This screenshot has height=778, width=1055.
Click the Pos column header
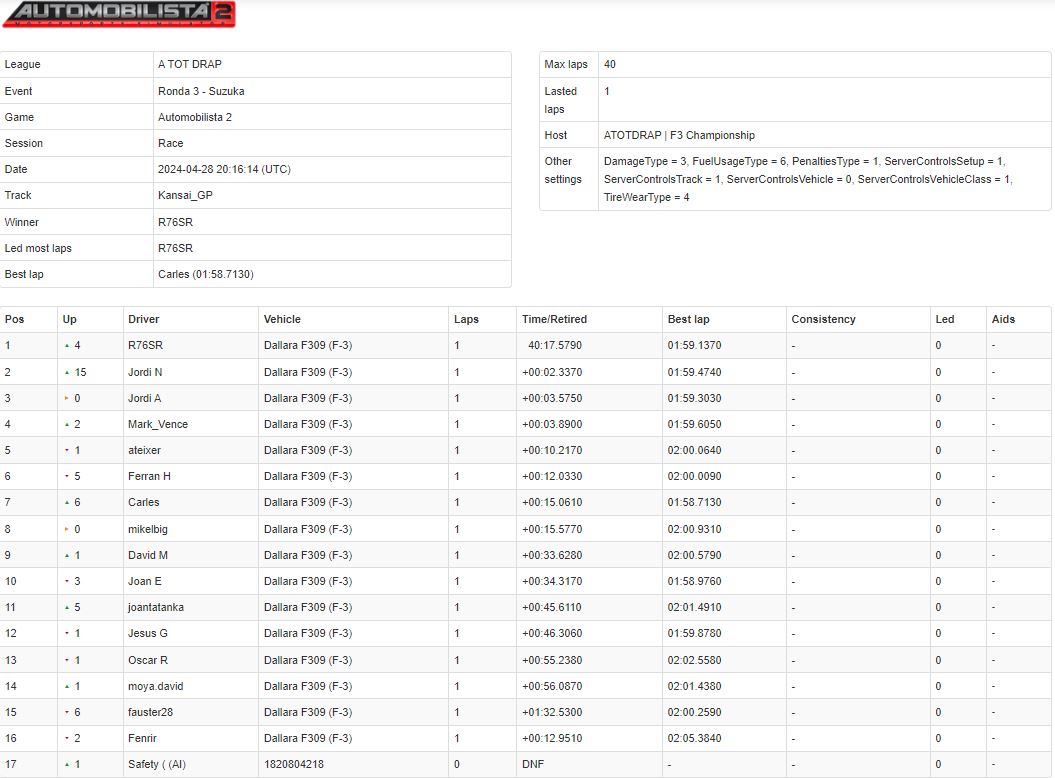click(14, 319)
